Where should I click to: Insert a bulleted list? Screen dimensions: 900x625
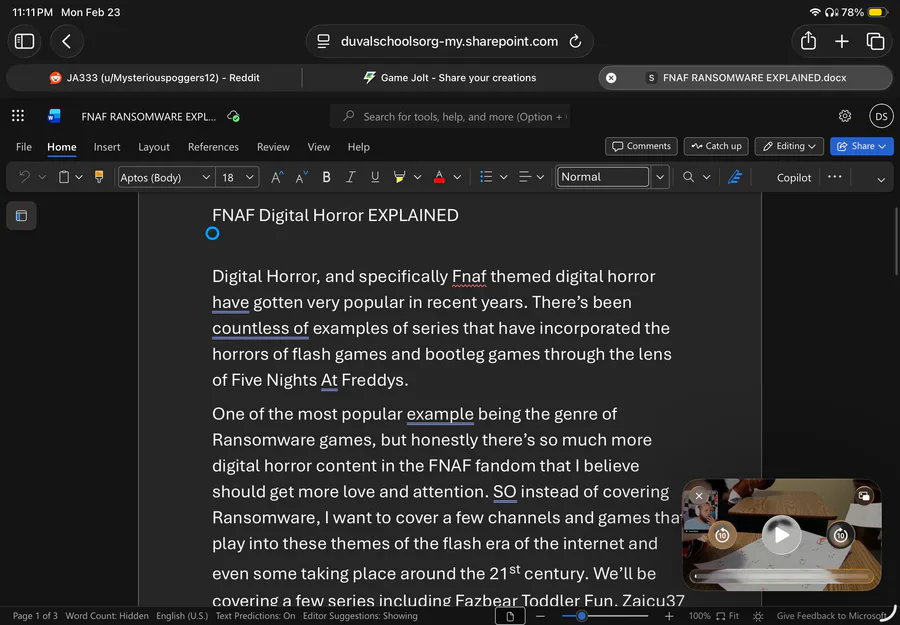[x=486, y=177]
